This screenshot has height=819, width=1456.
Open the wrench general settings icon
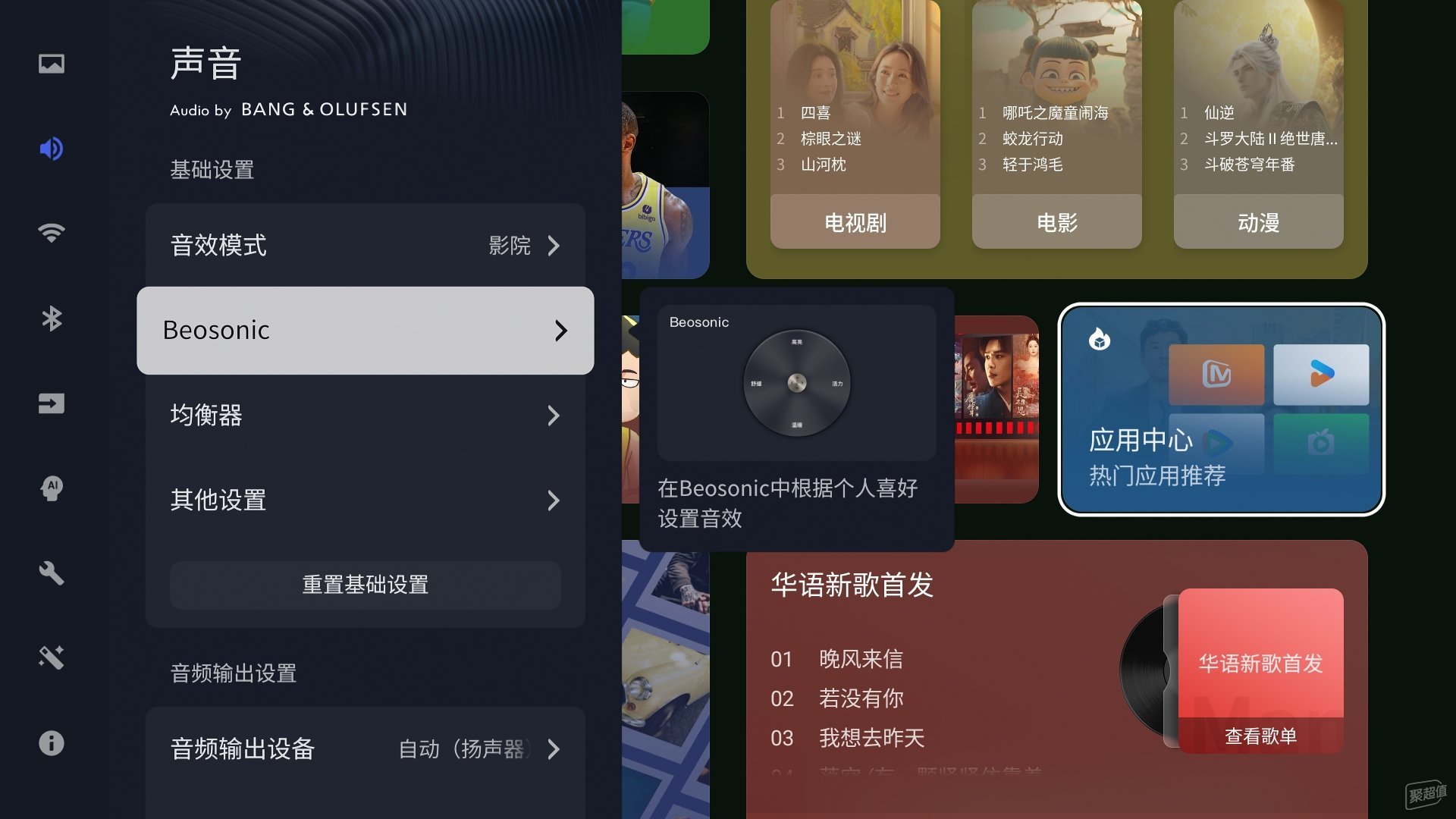52,573
